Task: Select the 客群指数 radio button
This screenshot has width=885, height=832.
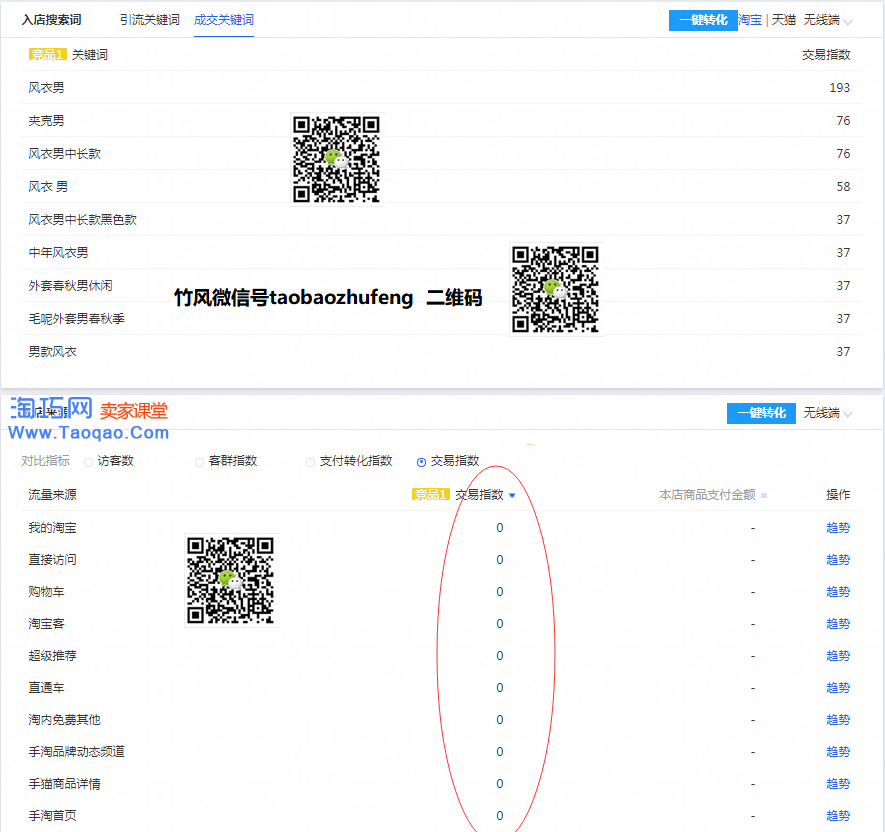Action: (x=199, y=462)
